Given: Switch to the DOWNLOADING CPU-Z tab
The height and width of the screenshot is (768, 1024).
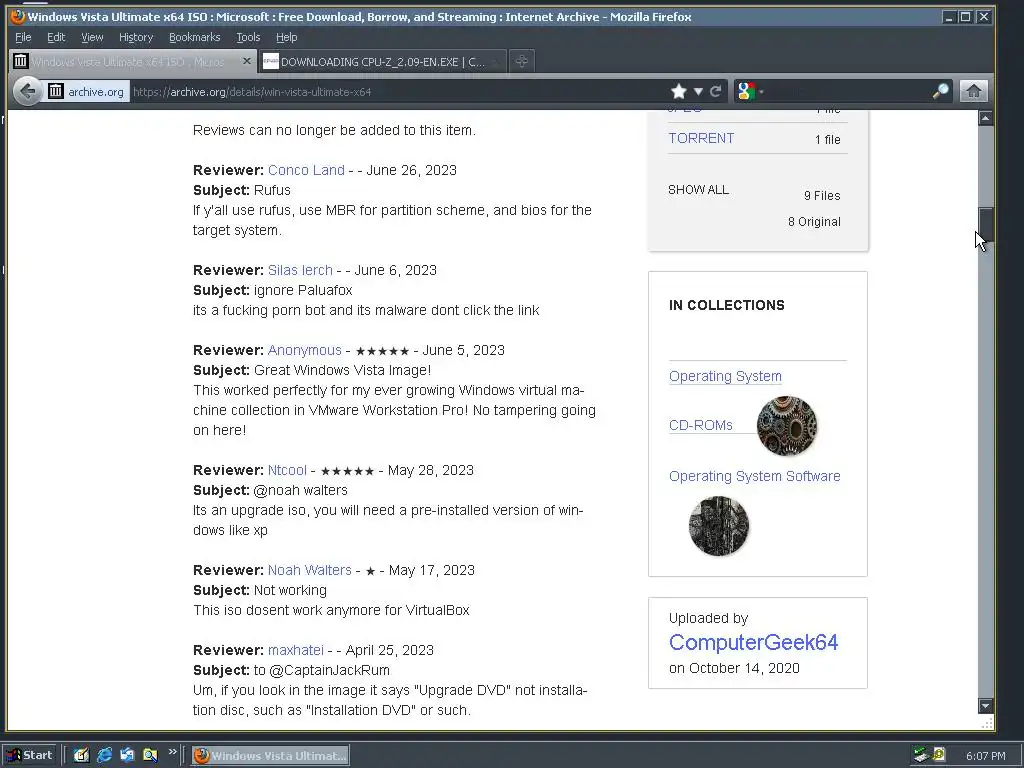Looking at the screenshot, I should tap(382, 61).
